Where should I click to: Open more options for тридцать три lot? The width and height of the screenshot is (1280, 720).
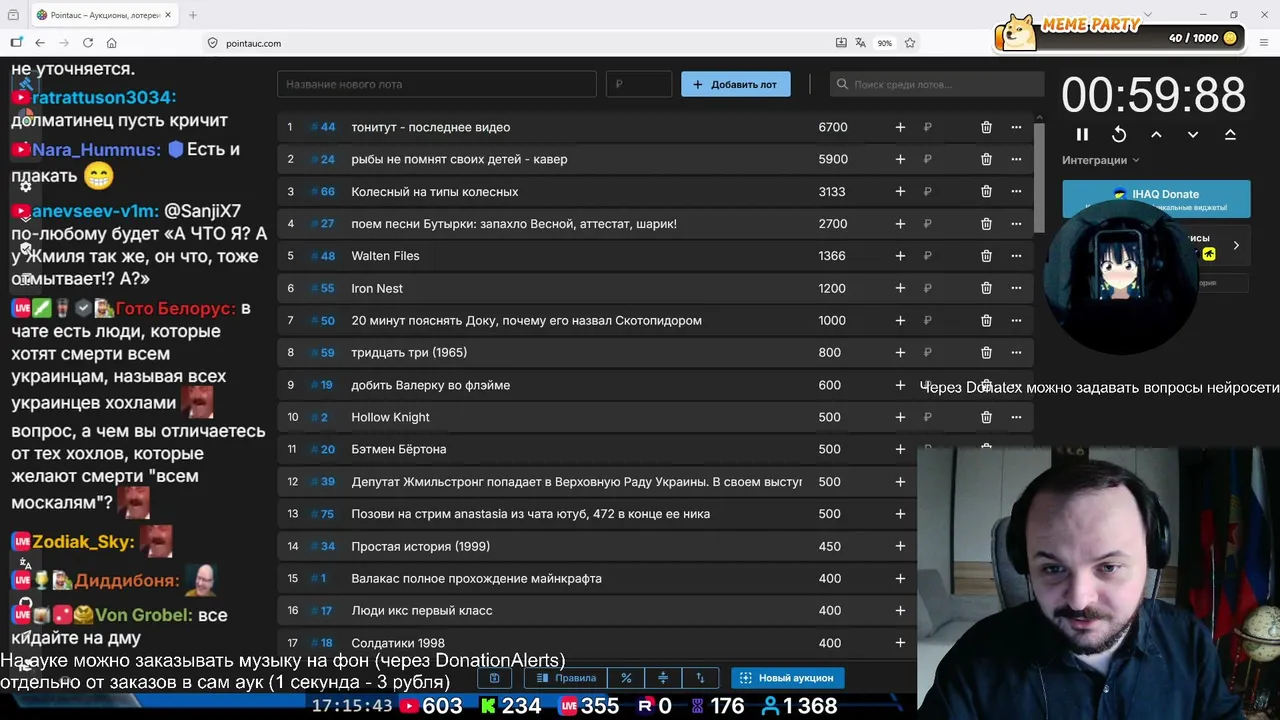coord(1016,352)
